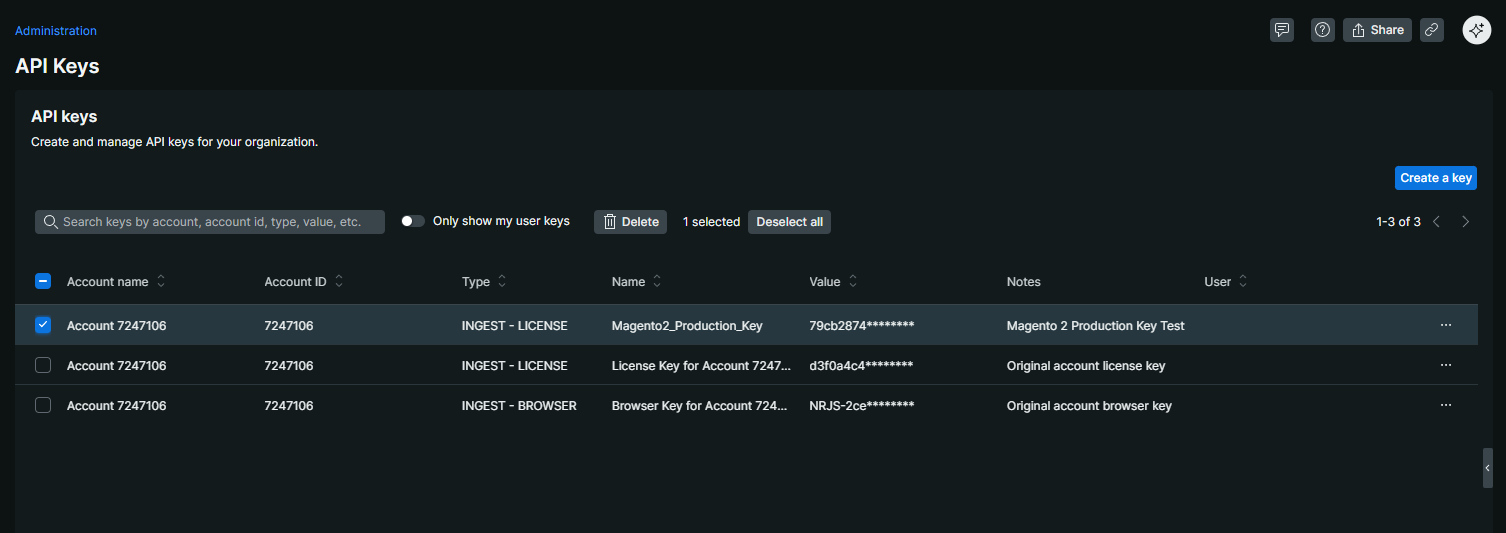
Task: Open the feedback chat icon
Action: (1281, 30)
